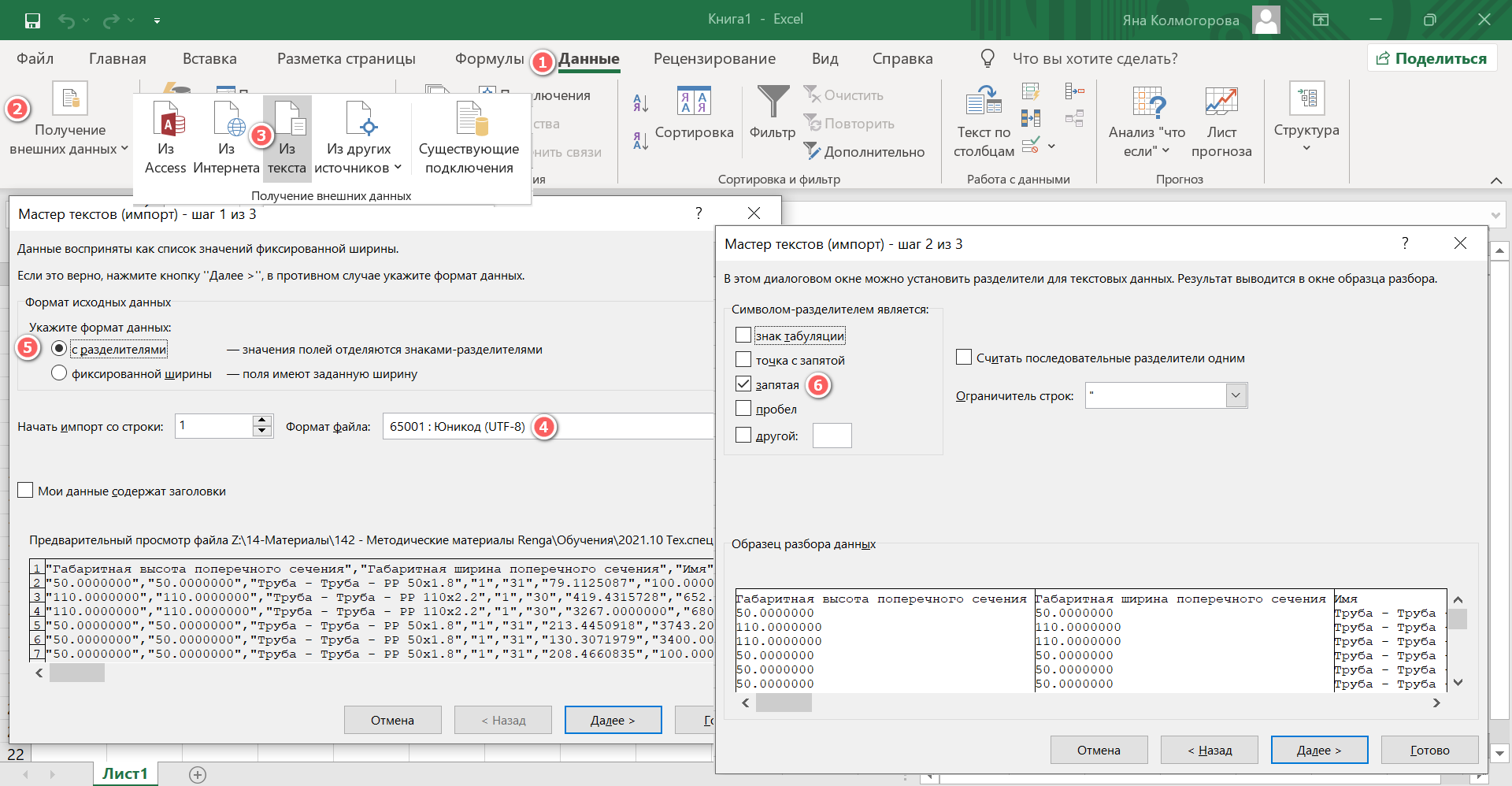Import data Из Access

click(x=165, y=137)
